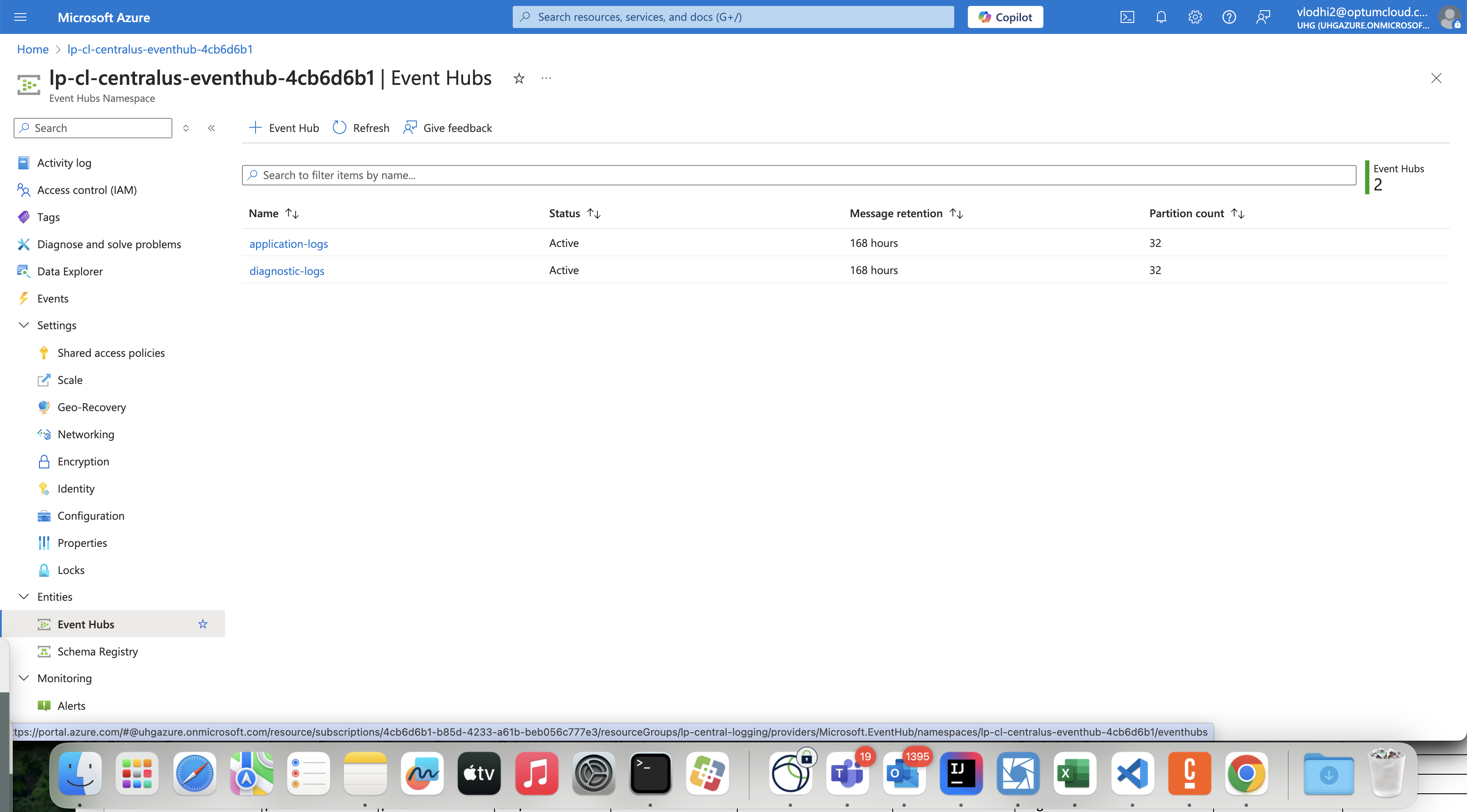The width and height of the screenshot is (1467, 812).
Task: Click the Event Hubs favorite star in sidebar
Action: tap(203, 624)
